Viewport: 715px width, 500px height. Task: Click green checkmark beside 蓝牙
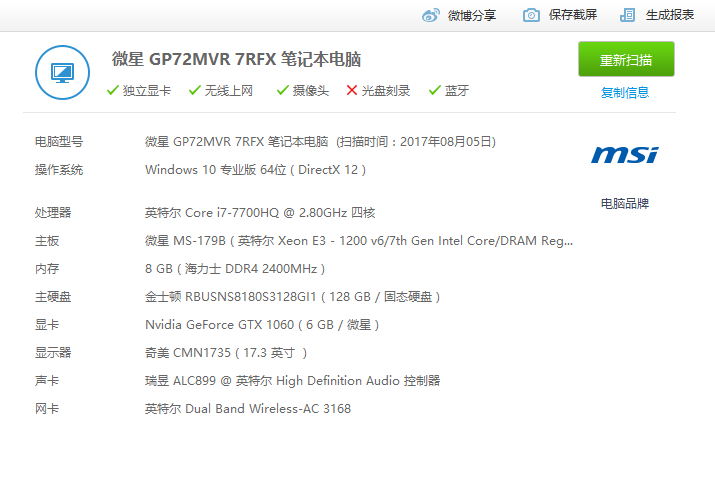(435, 90)
